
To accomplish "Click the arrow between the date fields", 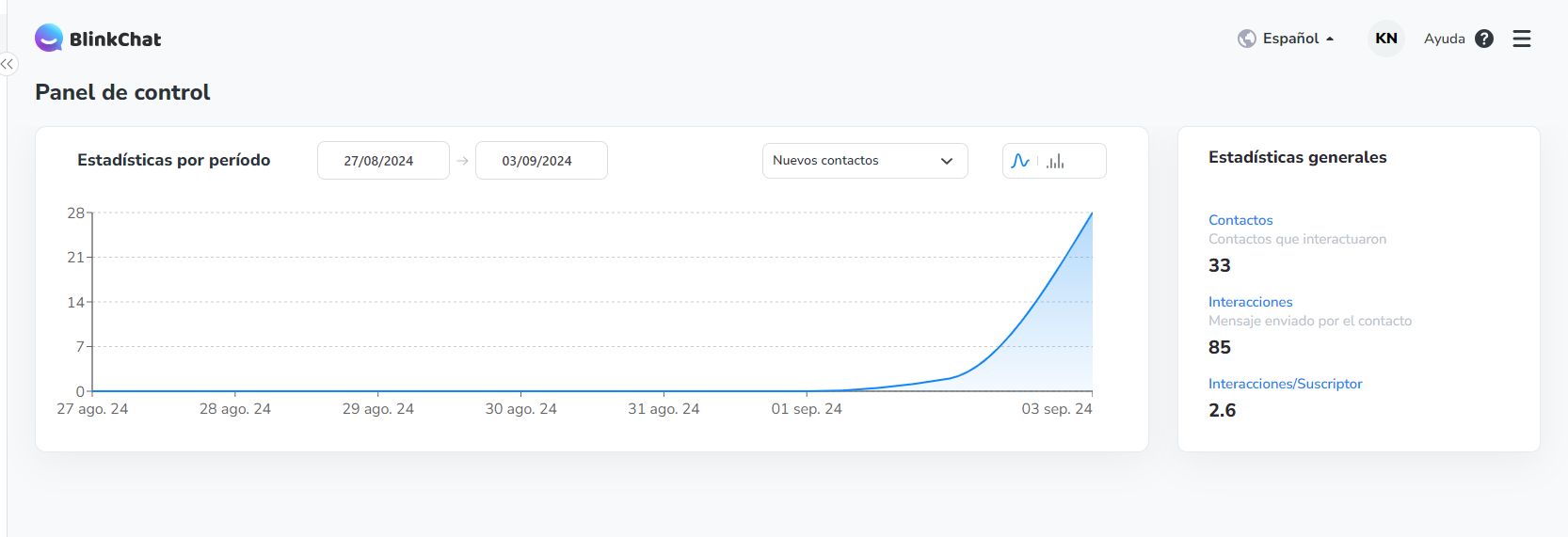I will tap(462, 161).
